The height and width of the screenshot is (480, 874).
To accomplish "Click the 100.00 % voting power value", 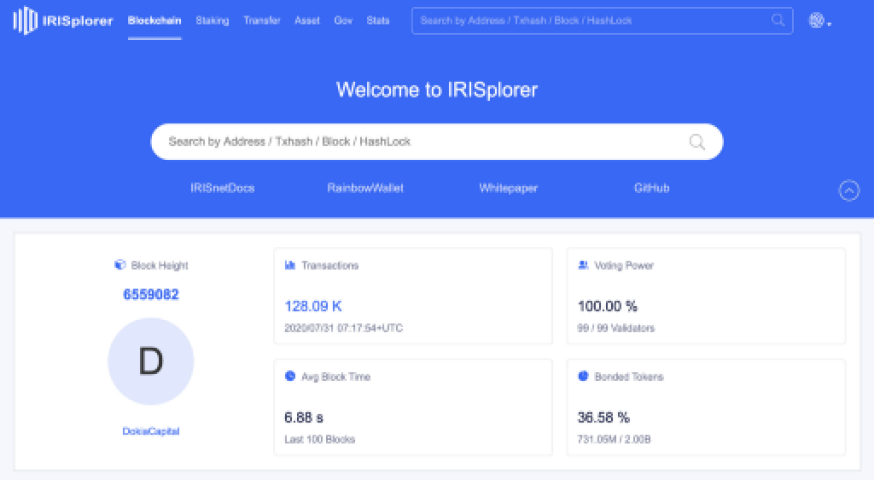I will click(608, 306).
